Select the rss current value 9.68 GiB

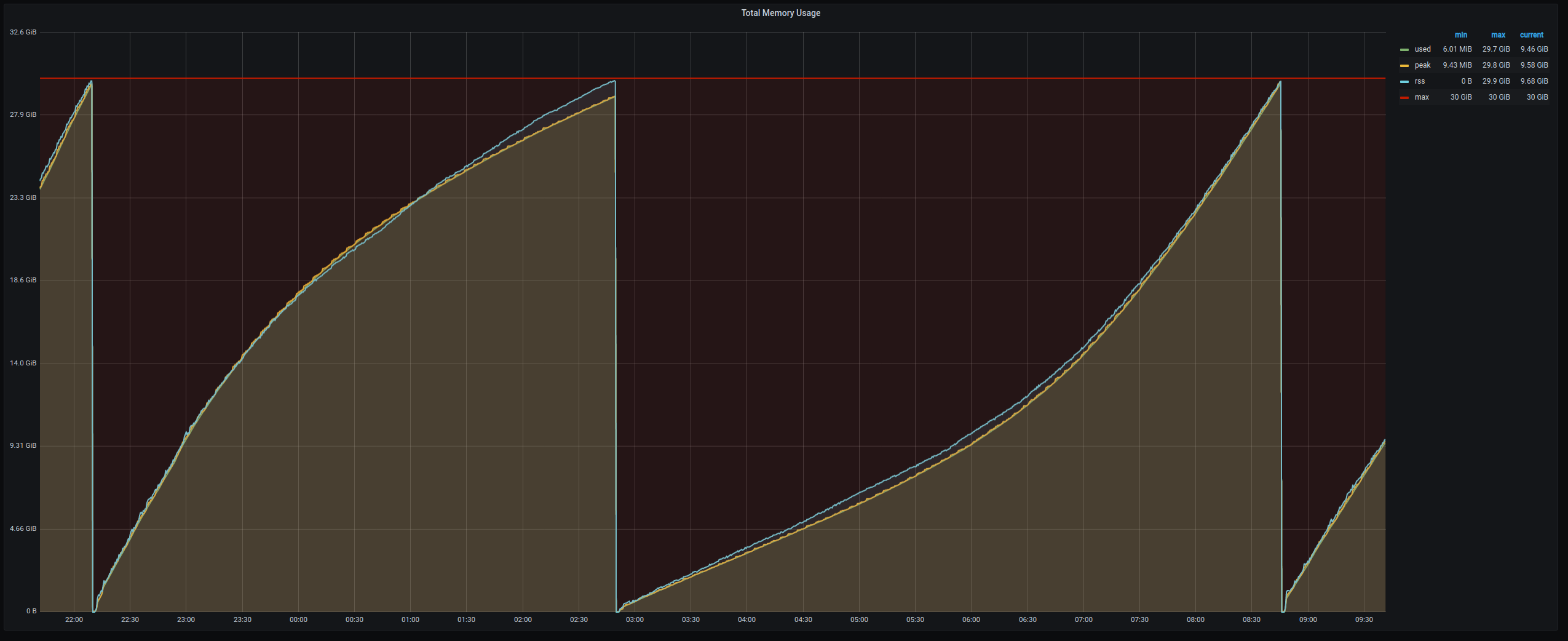(1534, 81)
